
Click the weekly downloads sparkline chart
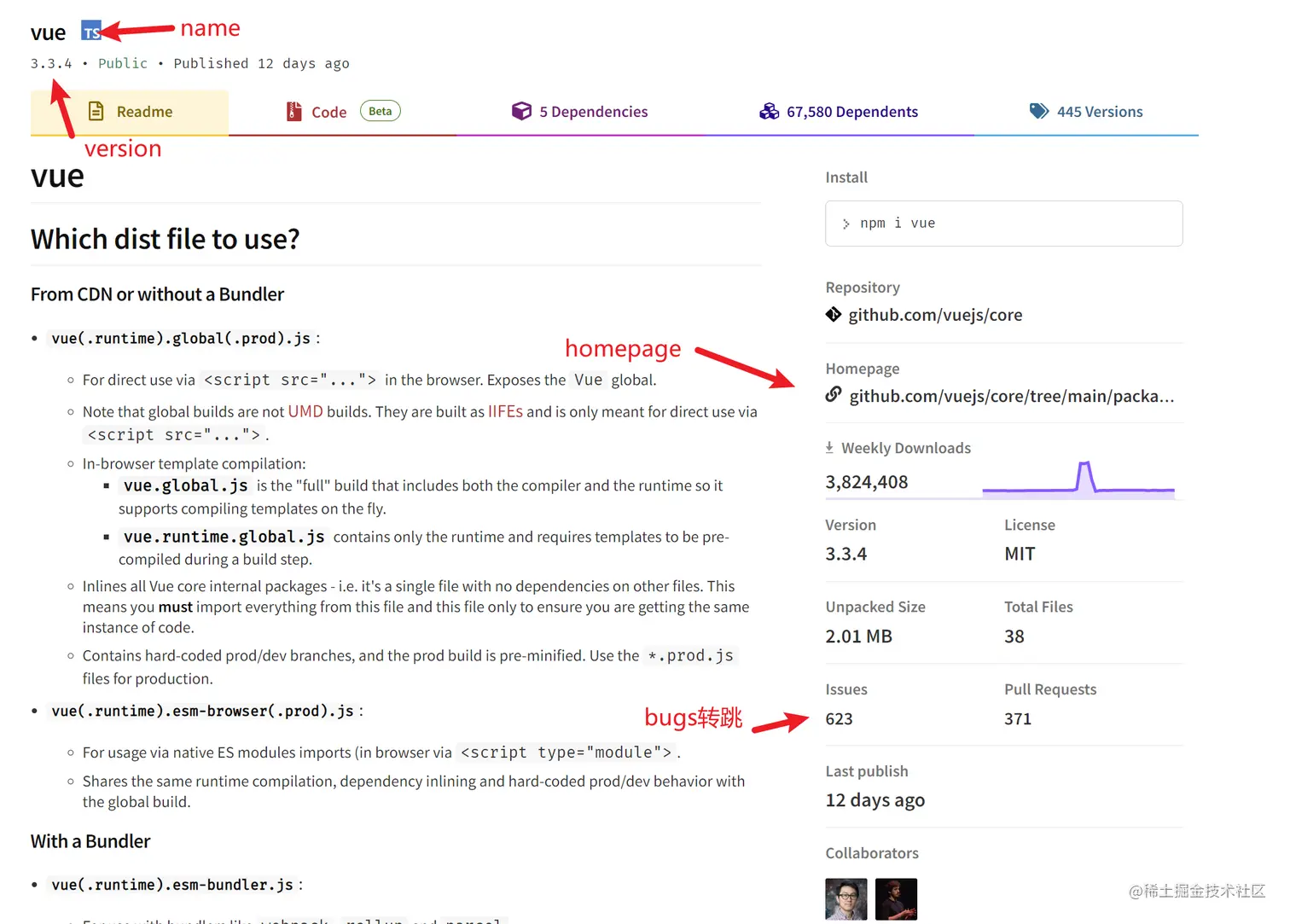coord(1078,479)
